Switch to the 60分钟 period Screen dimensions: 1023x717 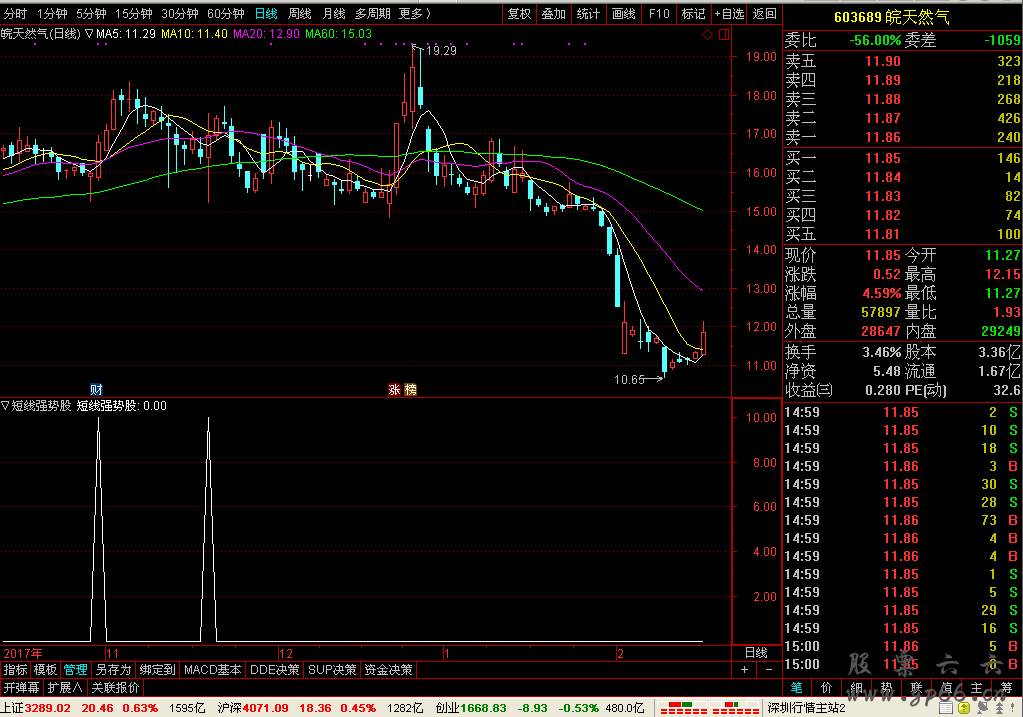tap(226, 14)
